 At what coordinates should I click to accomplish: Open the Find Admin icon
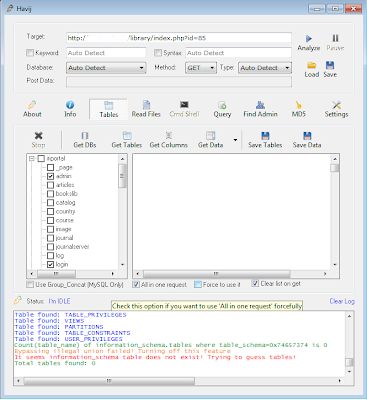point(260,105)
